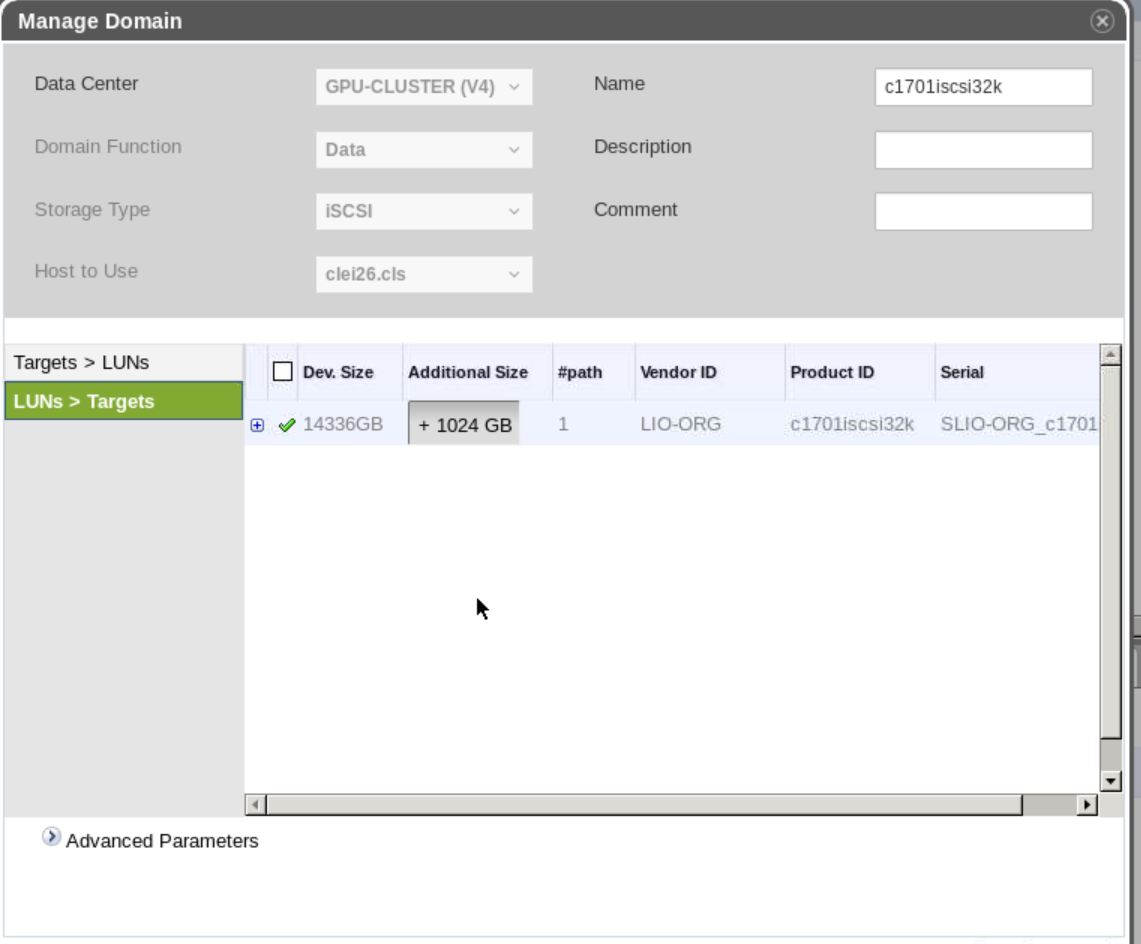Open the Data Center dropdown
This screenshot has height=944, width=1141.
coord(423,87)
